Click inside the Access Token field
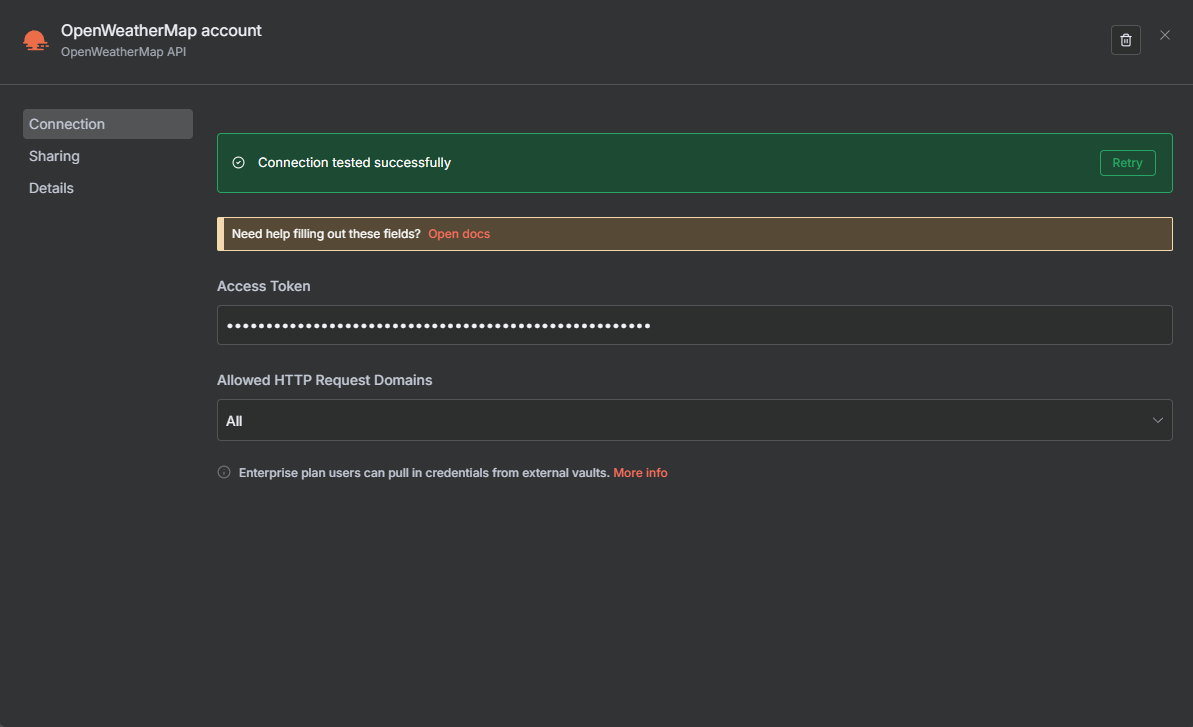The image size is (1193, 727). pyautogui.click(x=694, y=325)
